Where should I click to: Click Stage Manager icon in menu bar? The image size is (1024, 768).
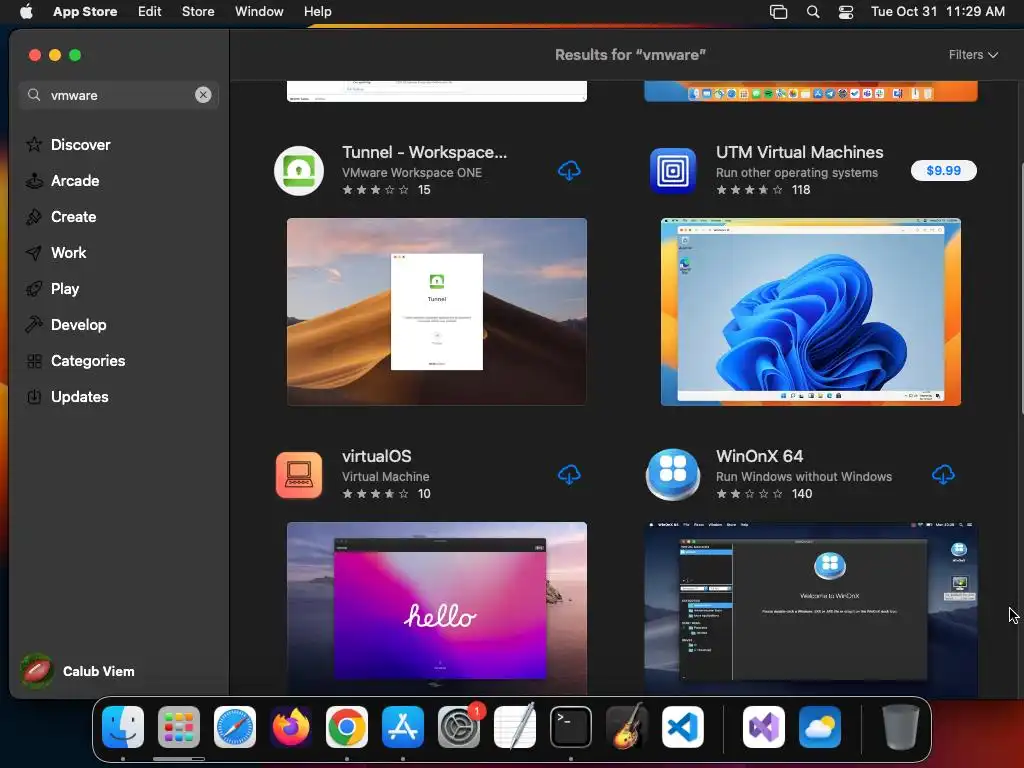click(778, 11)
